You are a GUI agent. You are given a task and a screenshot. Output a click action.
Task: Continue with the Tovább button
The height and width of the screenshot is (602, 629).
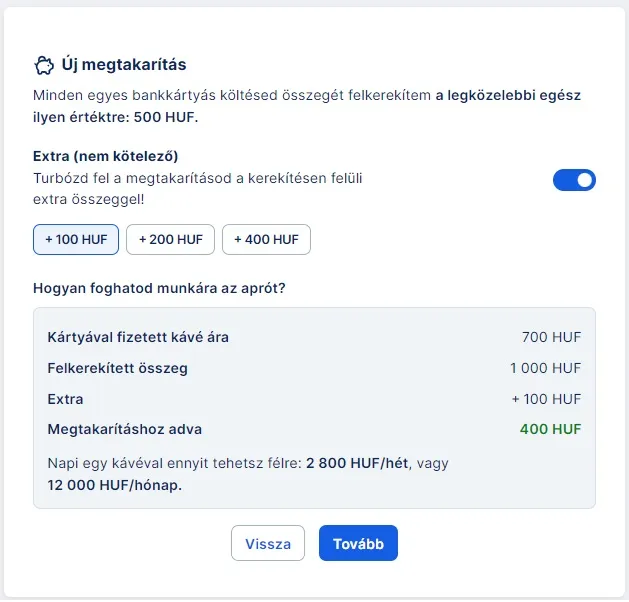click(x=358, y=543)
